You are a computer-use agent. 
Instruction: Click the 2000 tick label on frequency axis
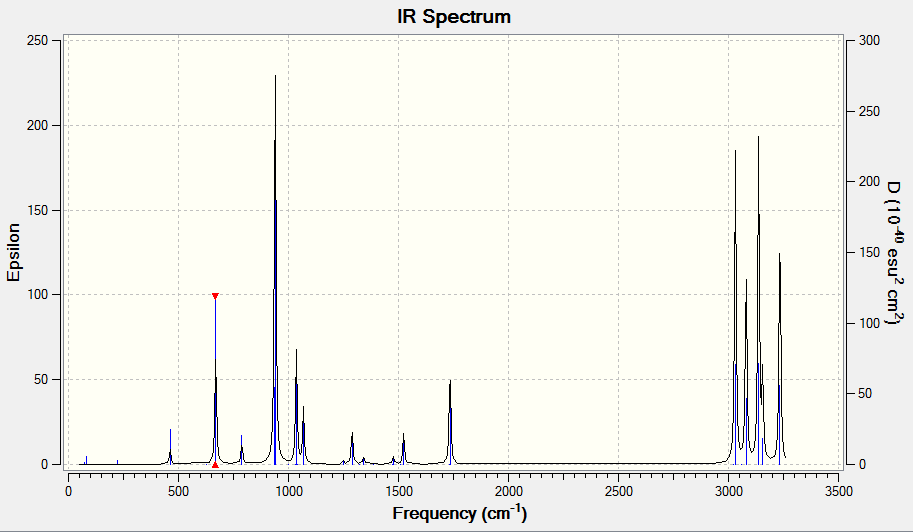[x=508, y=491]
